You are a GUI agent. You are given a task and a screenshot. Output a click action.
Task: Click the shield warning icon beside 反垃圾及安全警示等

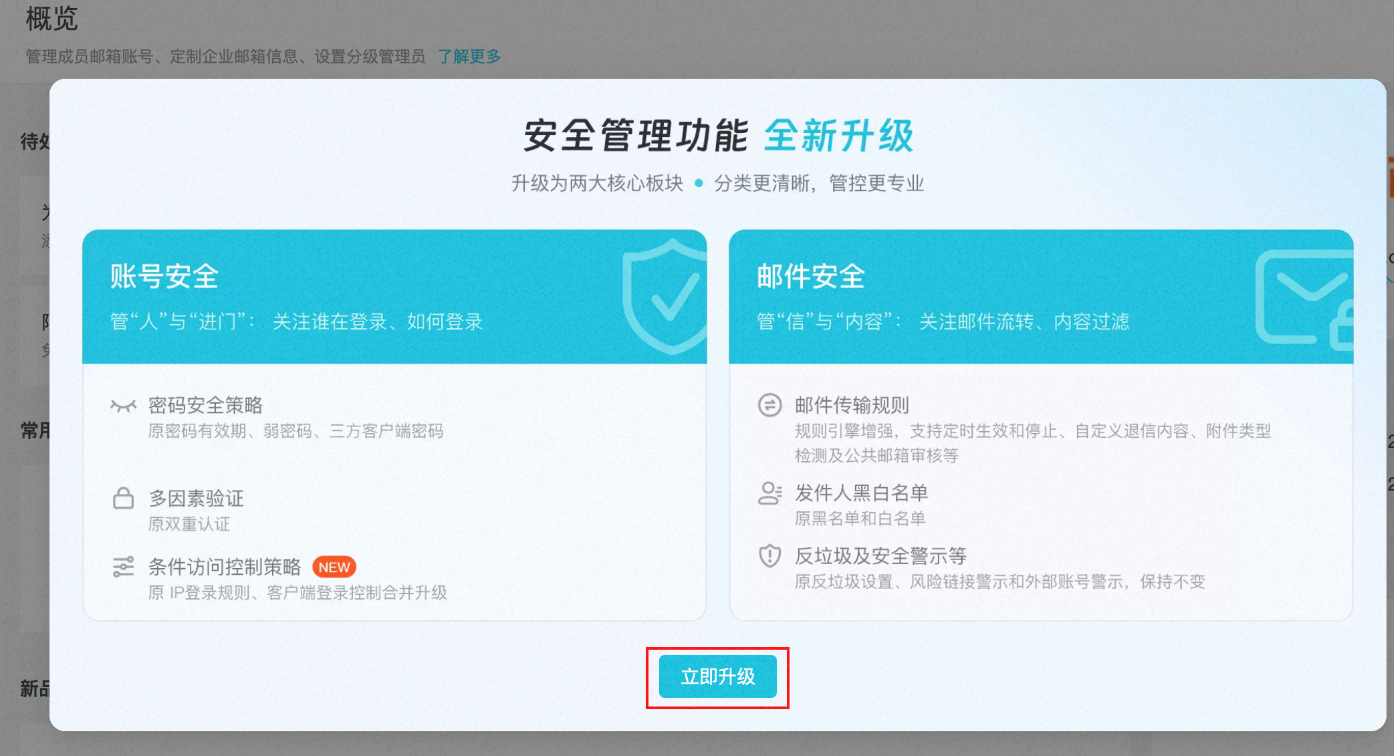coord(769,556)
